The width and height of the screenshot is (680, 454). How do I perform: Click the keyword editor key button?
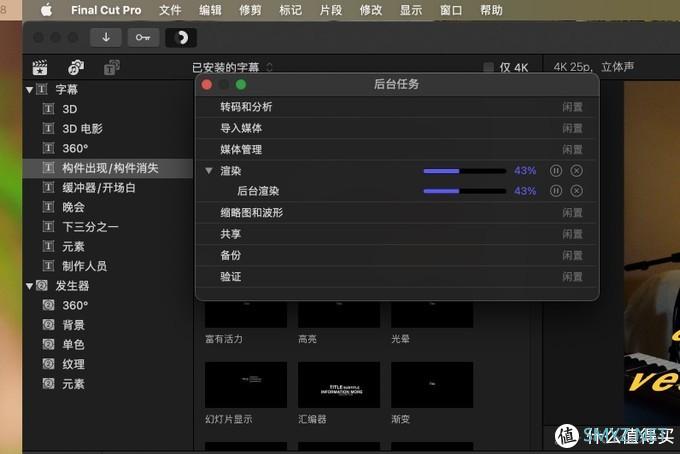tap(143, 38)
